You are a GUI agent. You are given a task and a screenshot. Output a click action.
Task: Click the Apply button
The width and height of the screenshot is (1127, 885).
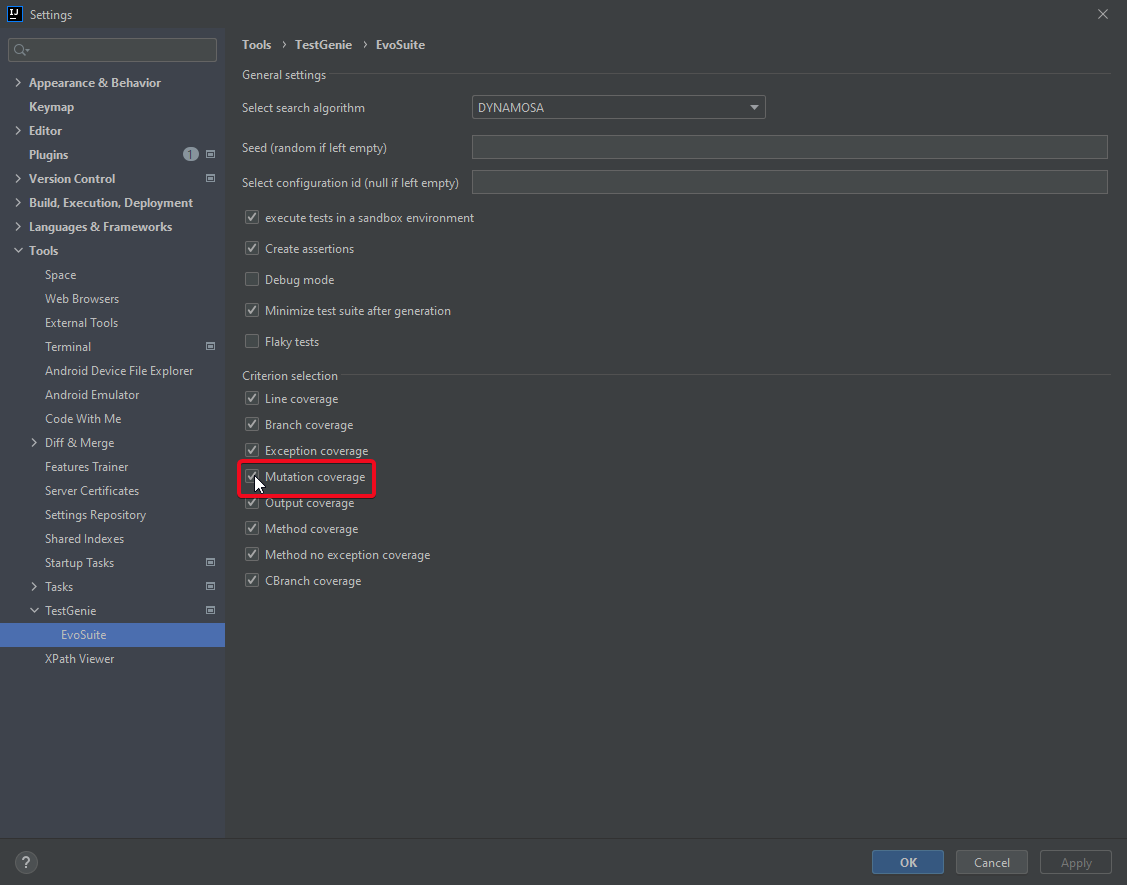tap(1076, 862)
